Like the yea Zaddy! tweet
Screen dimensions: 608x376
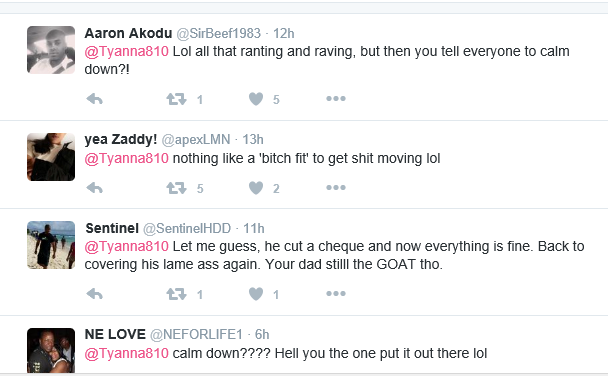(256, 188)
